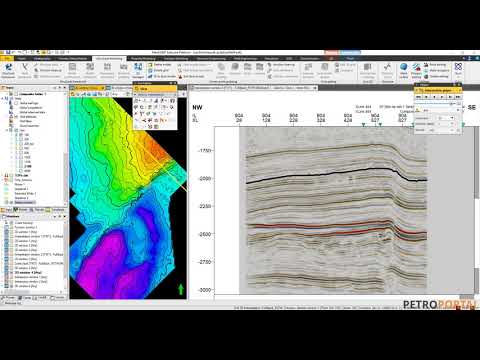The width and height of the screenshot is (480, 360).
Task: Open the Structural Modeling ribbon tab
Action: 109,58
